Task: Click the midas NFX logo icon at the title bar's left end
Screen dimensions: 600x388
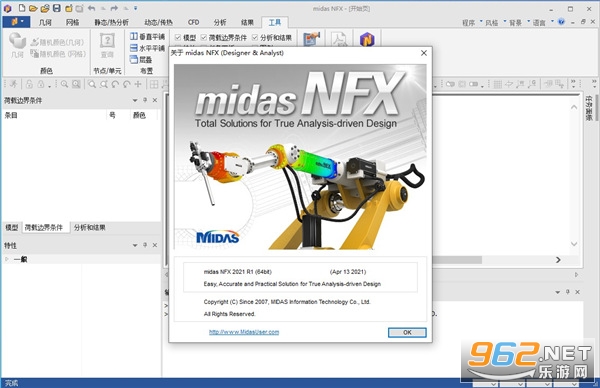Action: tap(7, 8)
